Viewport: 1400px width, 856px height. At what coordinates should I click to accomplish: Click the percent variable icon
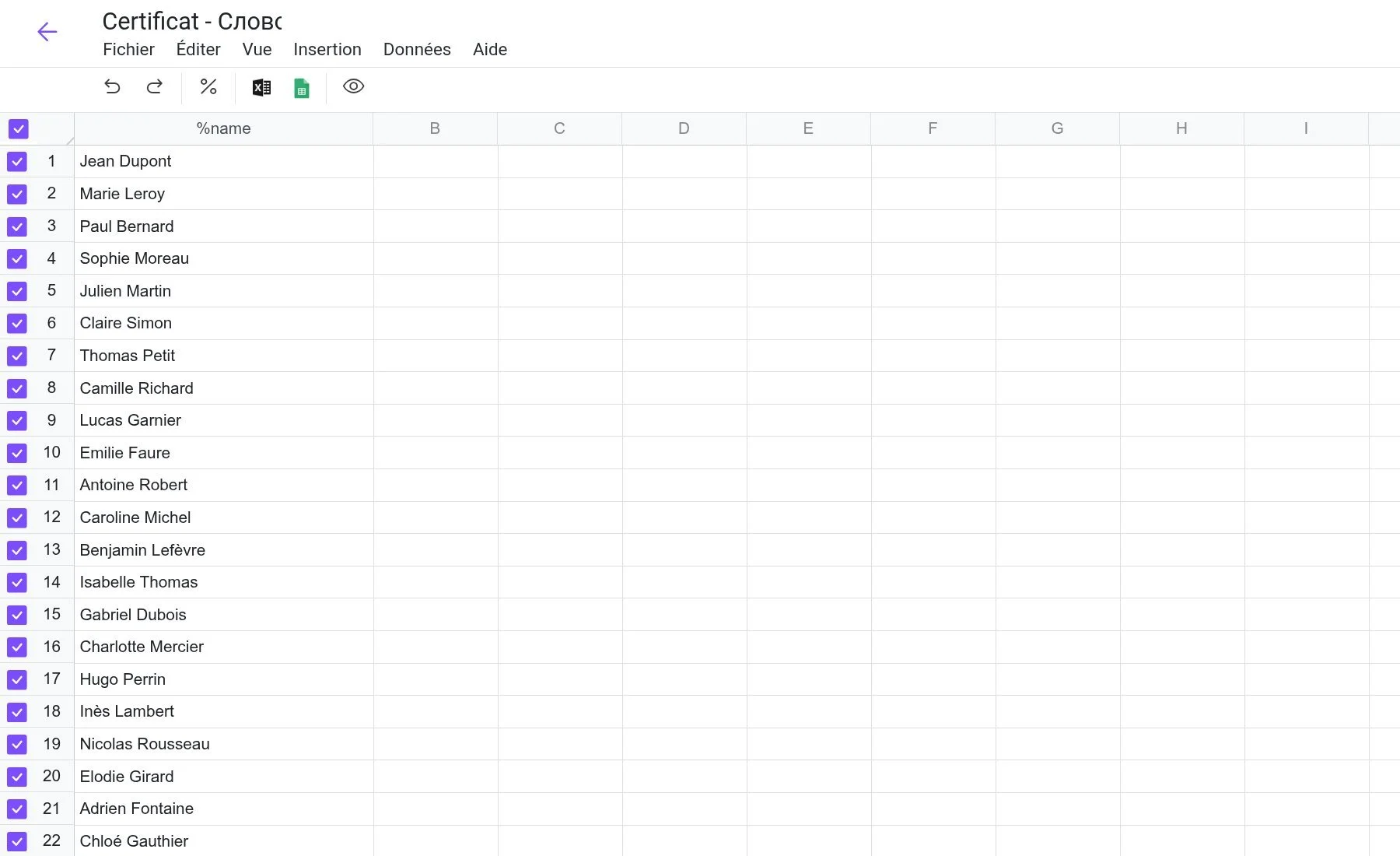pyautogui.click(x=208, y=86)
